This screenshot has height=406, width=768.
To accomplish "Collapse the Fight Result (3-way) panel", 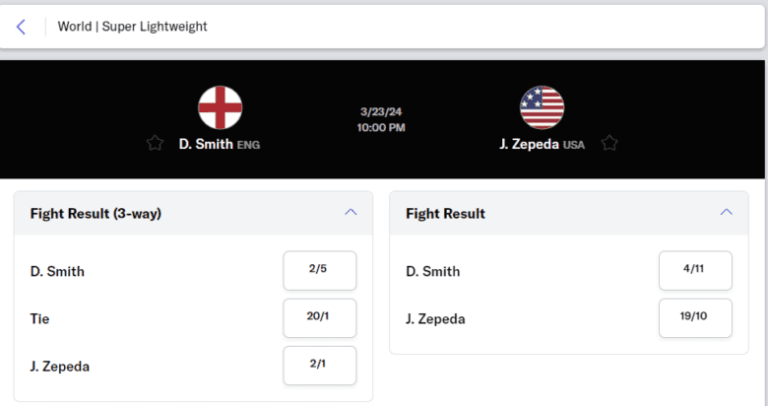I will tap(351, 213).
